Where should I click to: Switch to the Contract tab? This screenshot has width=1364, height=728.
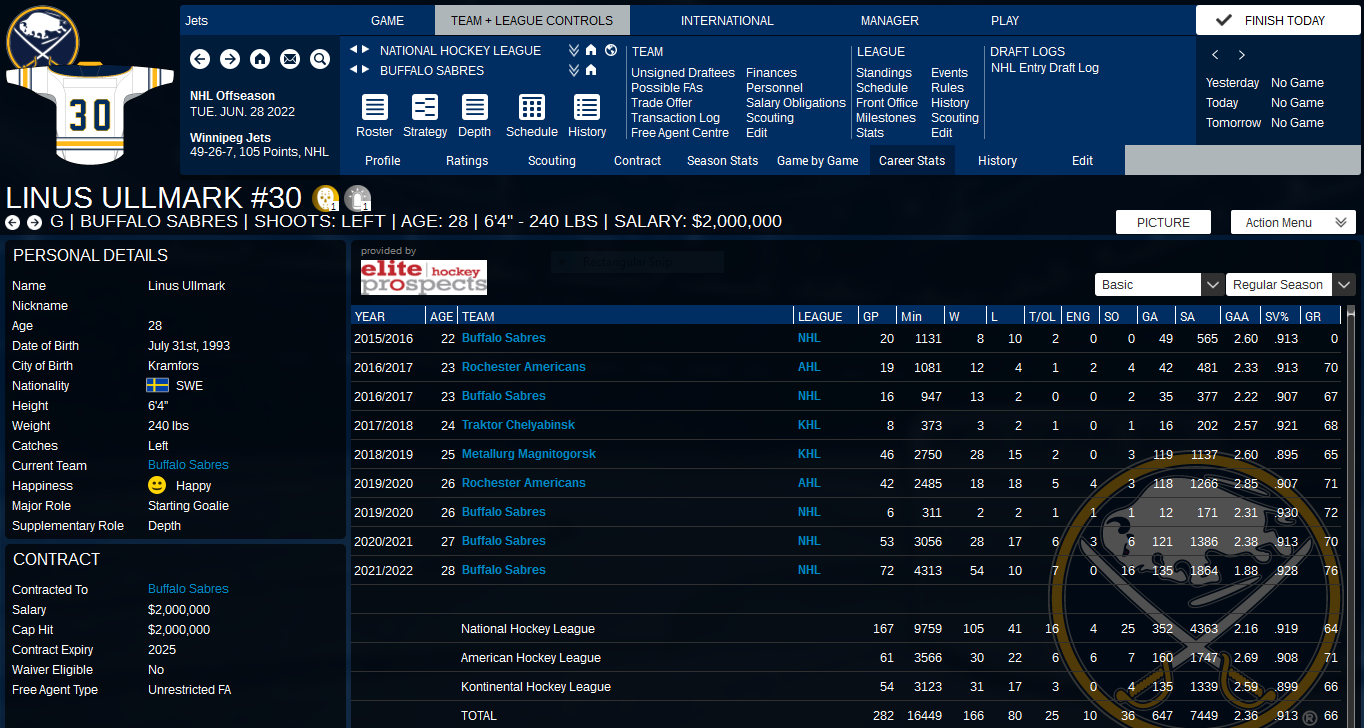pos(638,160)
